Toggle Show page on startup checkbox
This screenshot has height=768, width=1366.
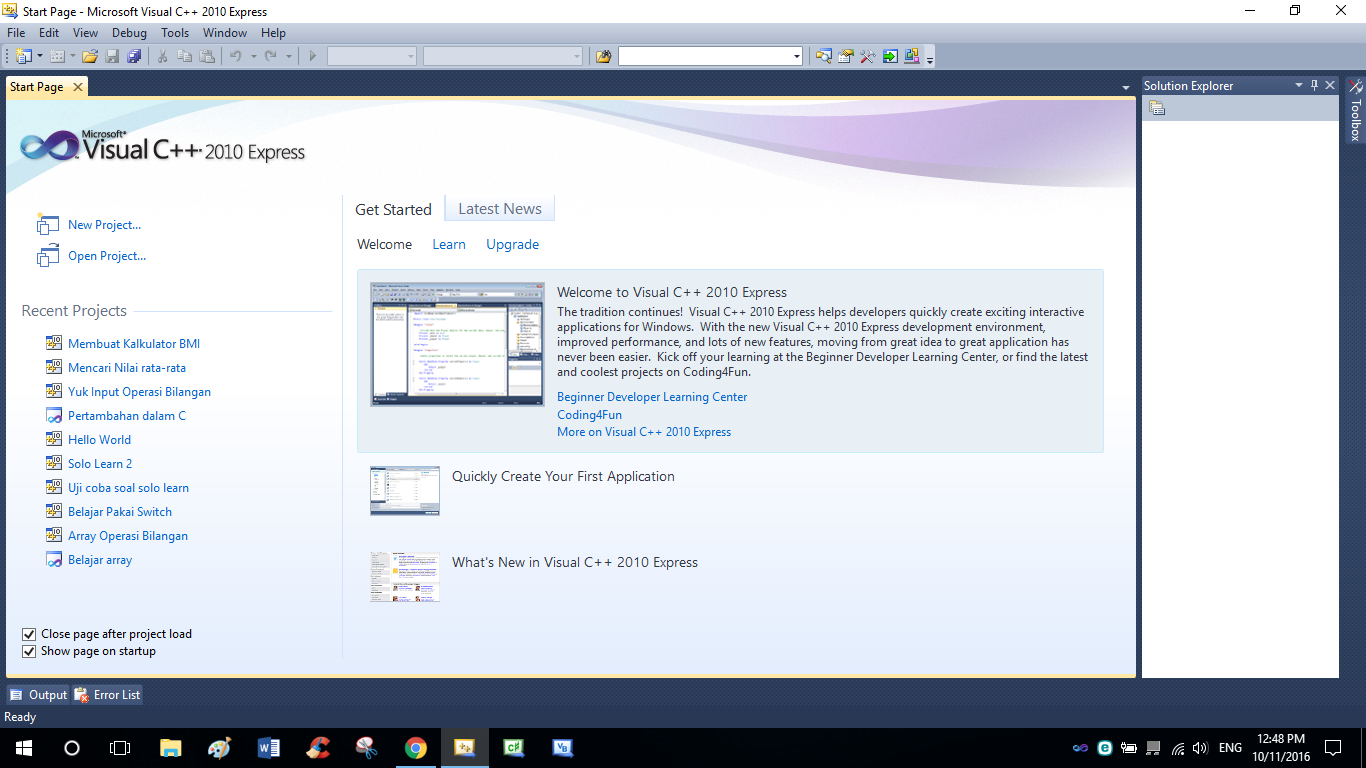29,651
